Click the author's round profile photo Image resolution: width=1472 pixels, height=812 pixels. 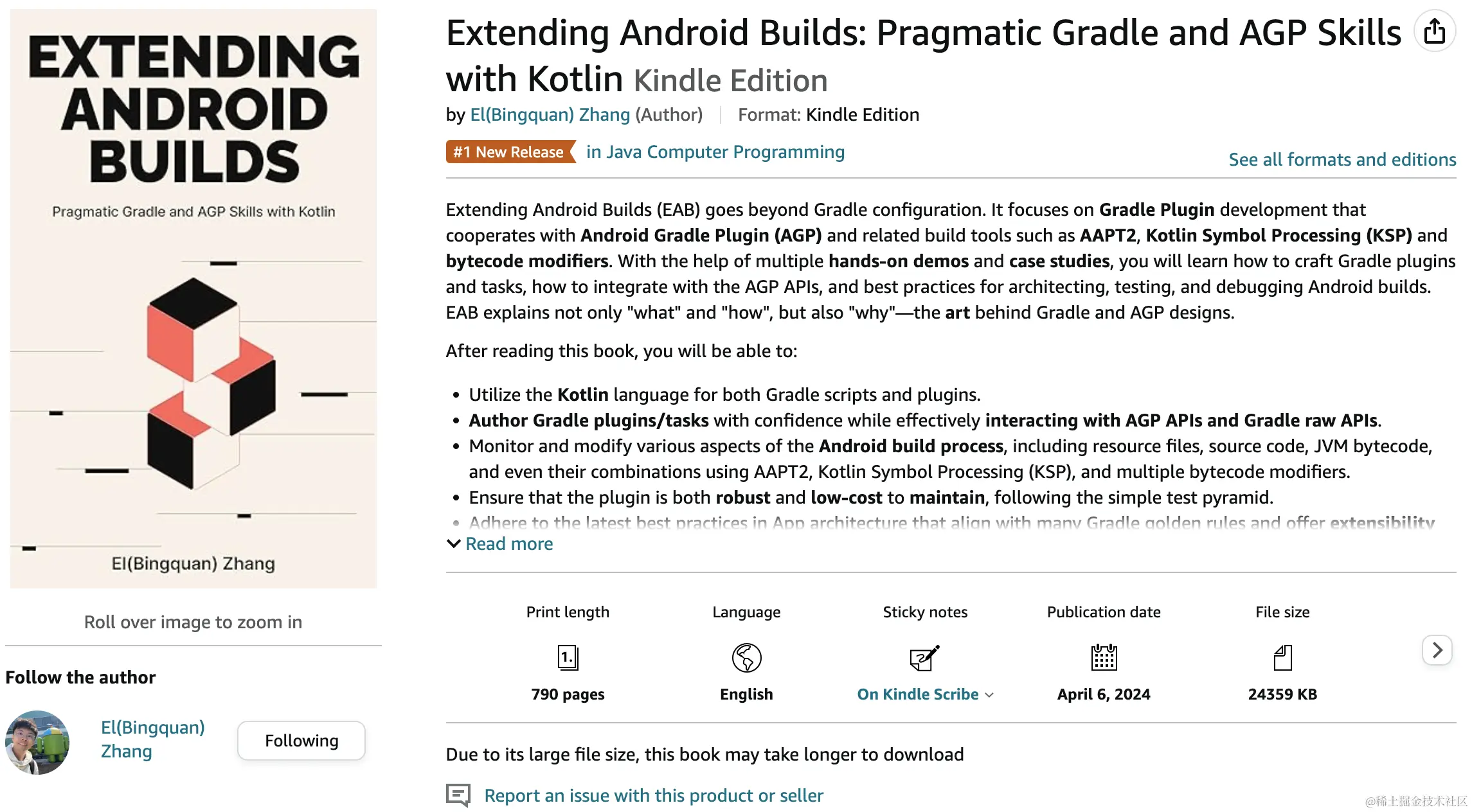point(37,742)
